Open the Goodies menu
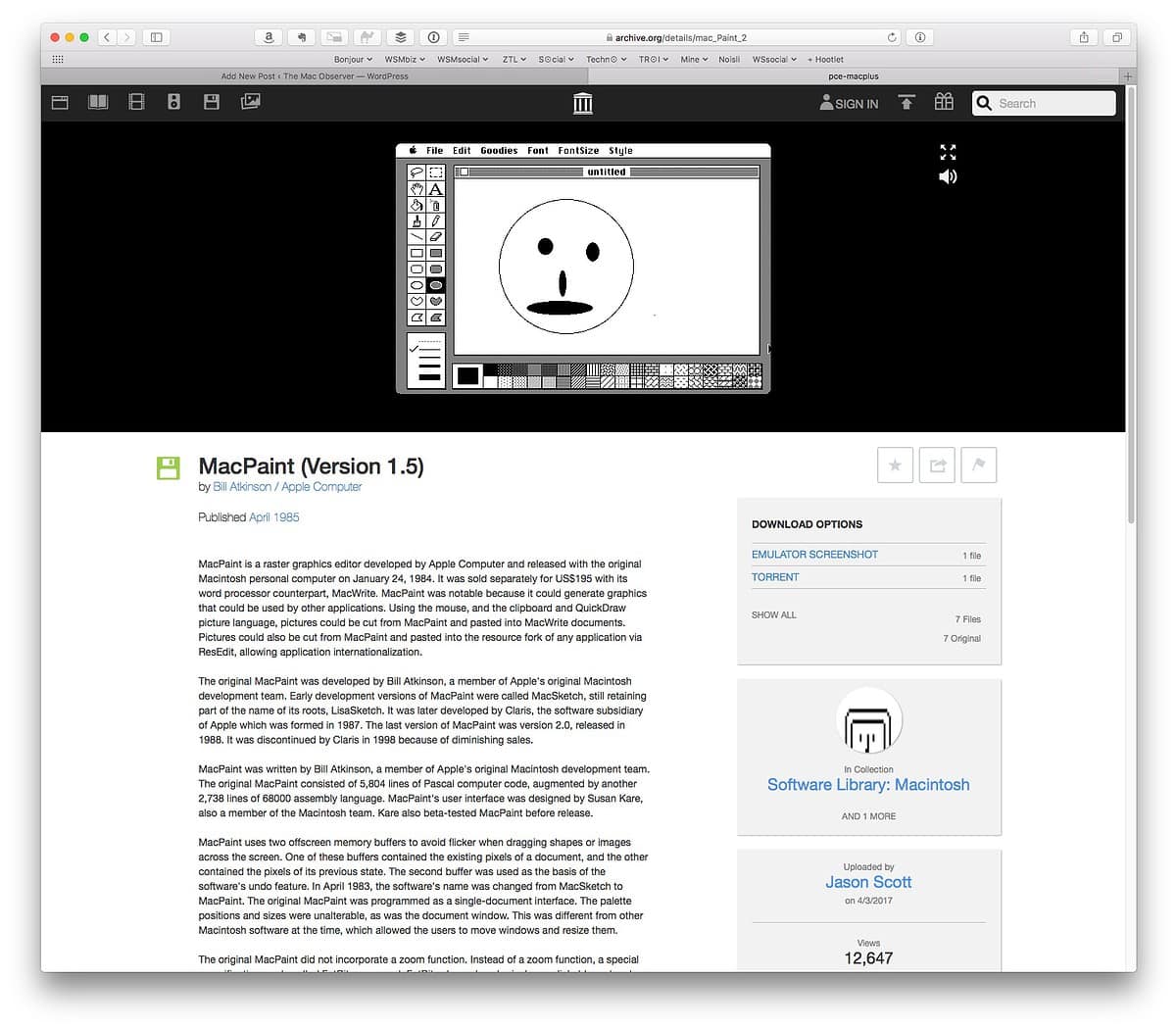This screenshot has height=1029, width=1176. pos(499,151)
